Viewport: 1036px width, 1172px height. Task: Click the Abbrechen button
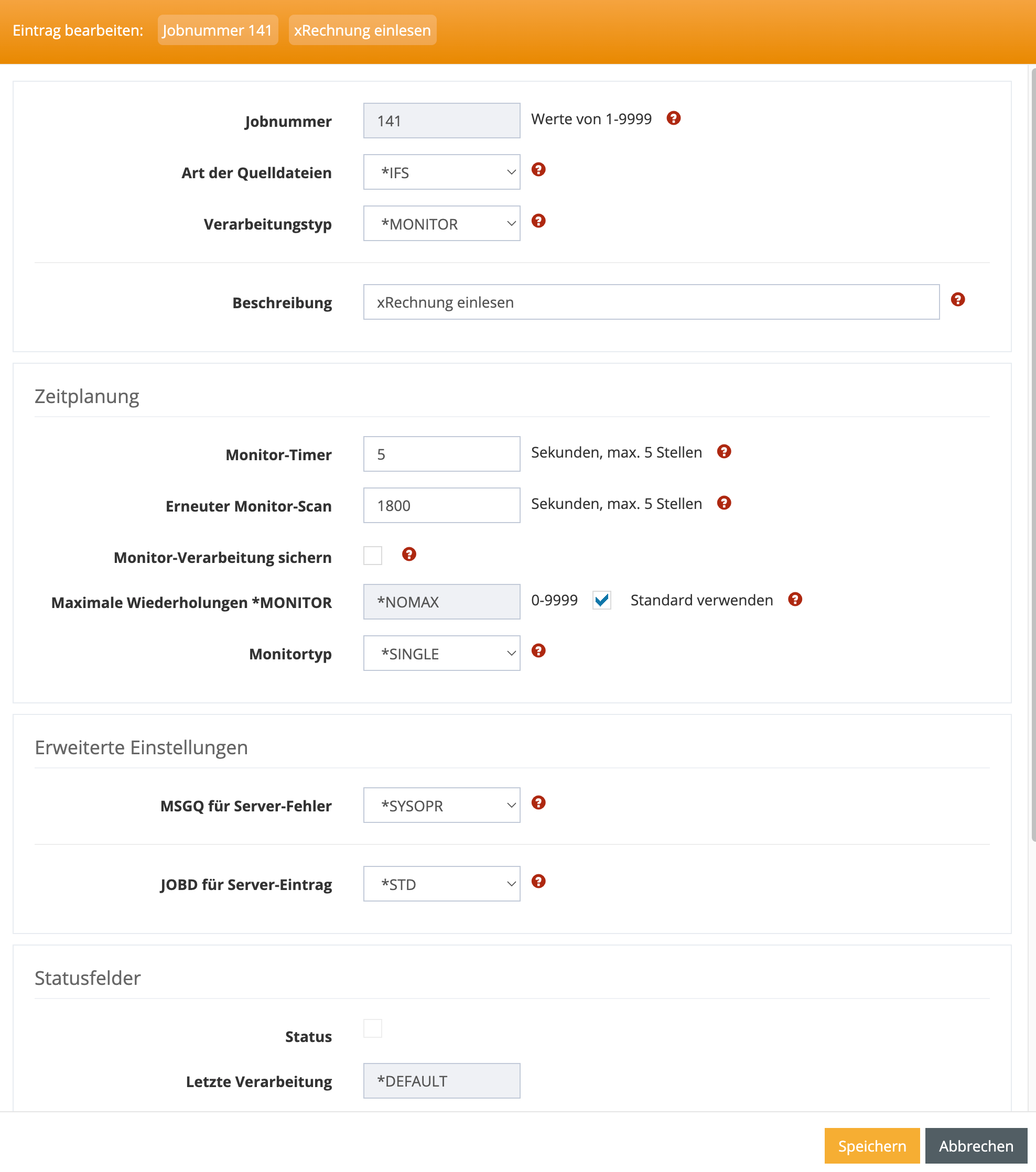coord(976,1146)
